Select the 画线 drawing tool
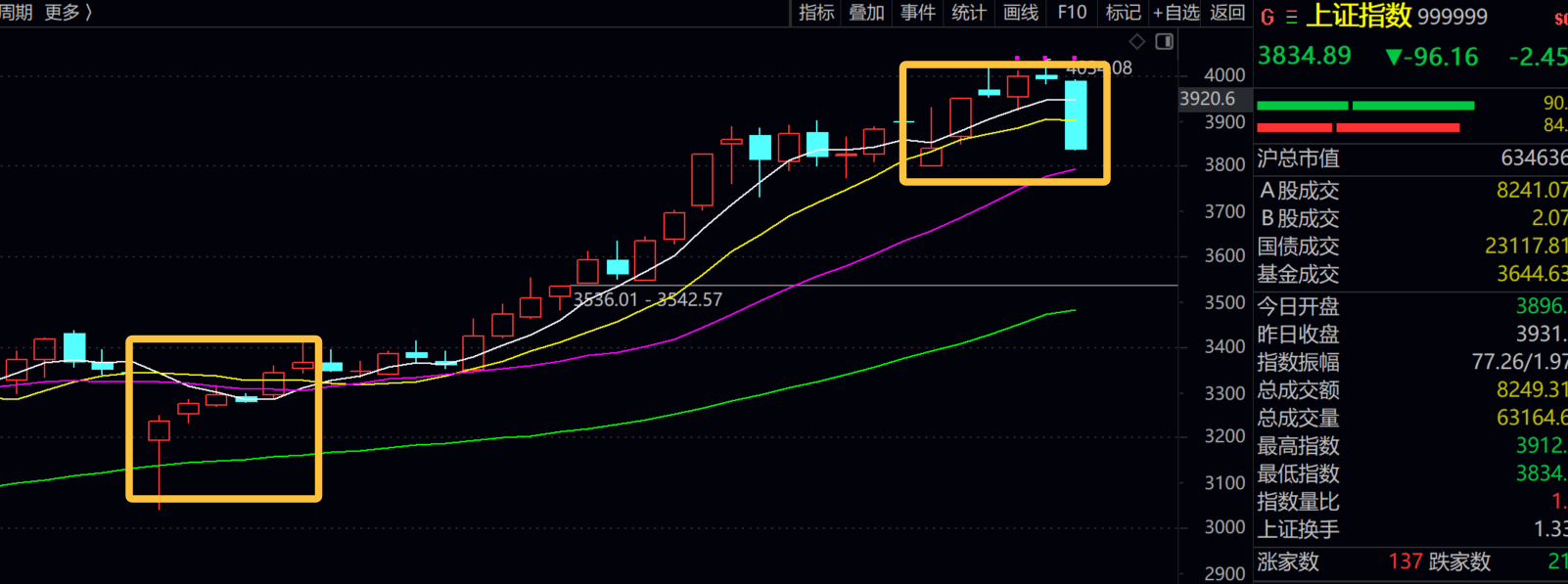 1021,13
